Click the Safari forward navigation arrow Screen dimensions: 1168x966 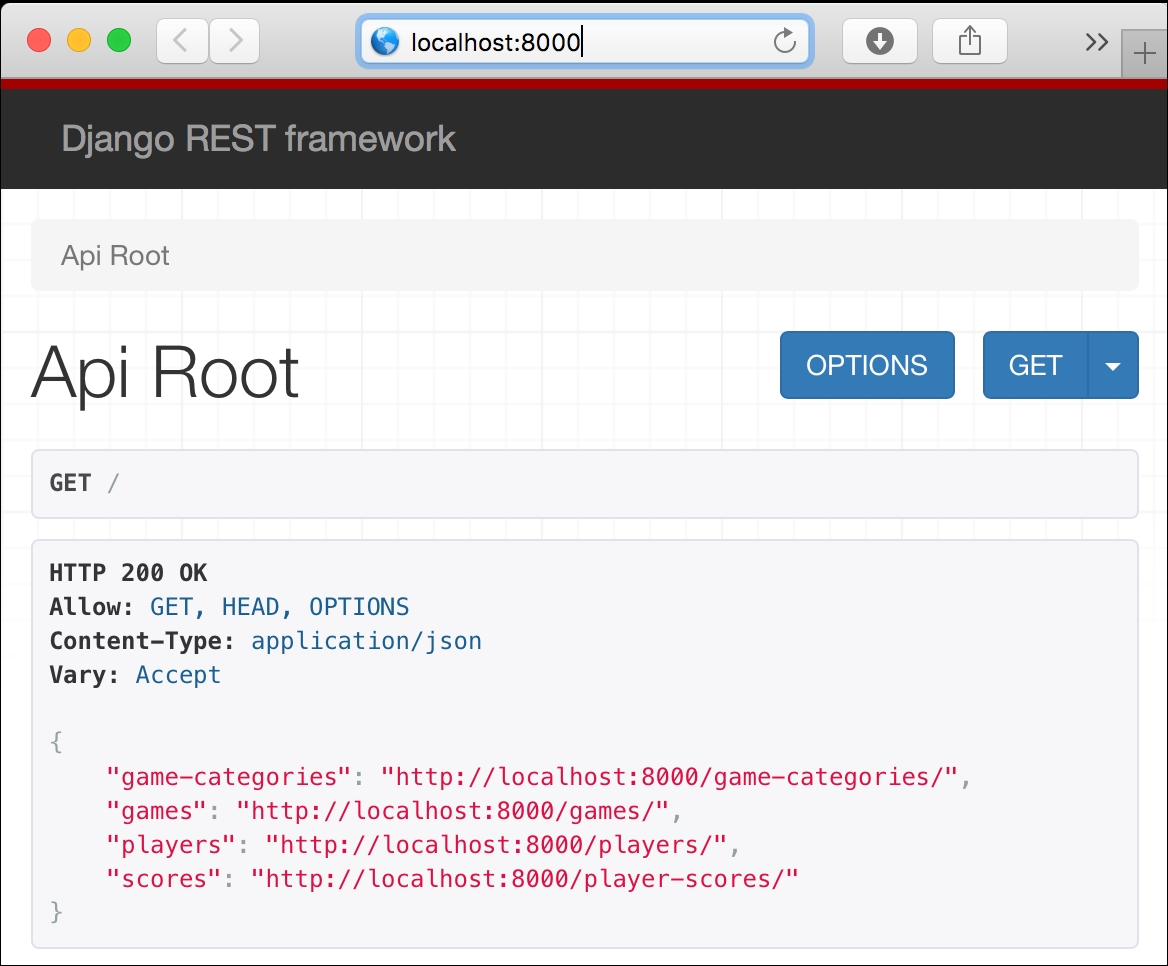click(234, 41)
